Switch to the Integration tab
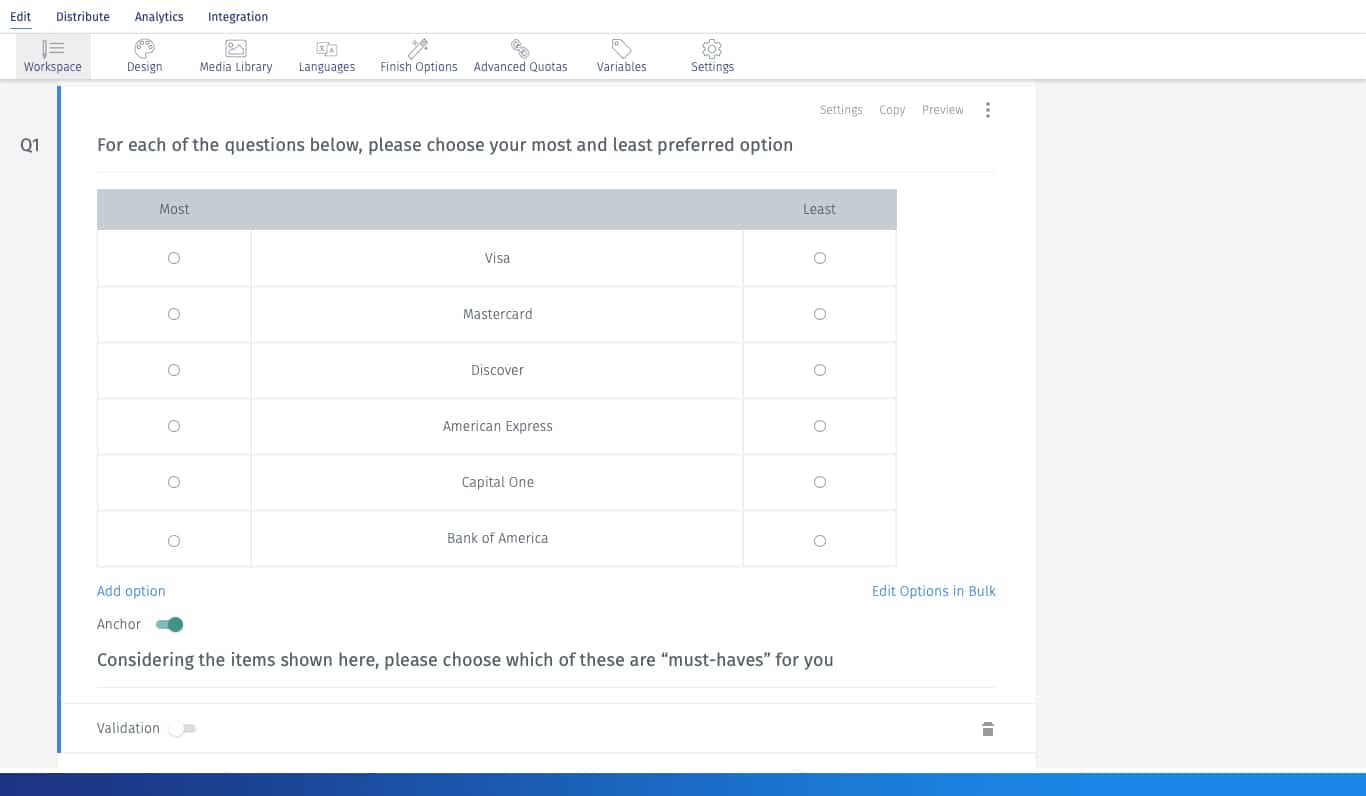The width and height of the screenshot is (1366, 796). pyautogui.click(x=238, y=17)
